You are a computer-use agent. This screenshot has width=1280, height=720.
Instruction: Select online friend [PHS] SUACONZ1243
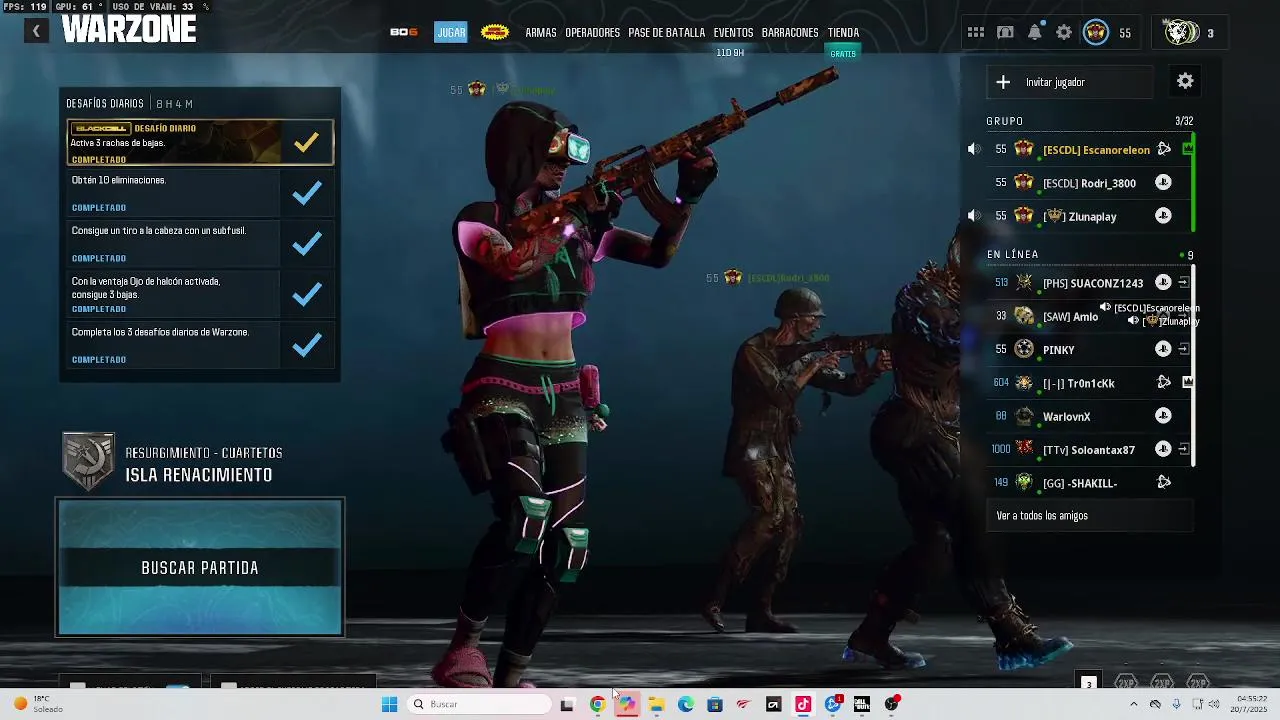(1088, 283)
